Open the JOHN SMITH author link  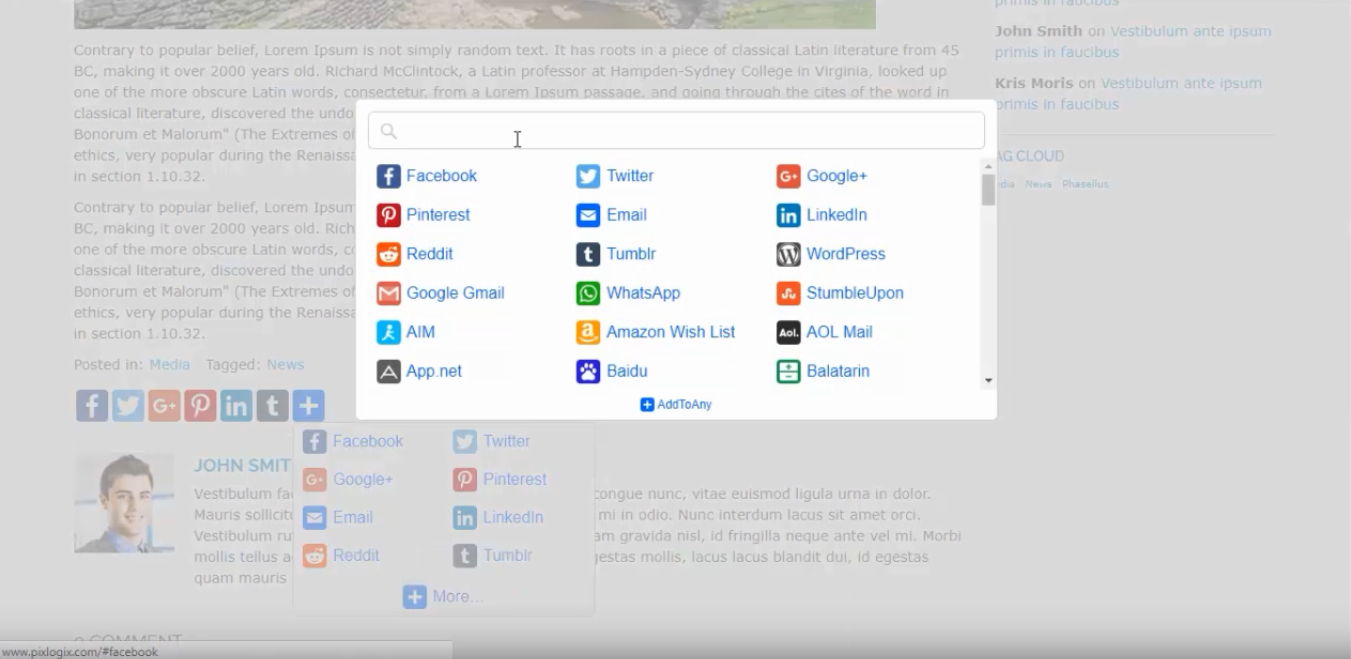point(242,465)
